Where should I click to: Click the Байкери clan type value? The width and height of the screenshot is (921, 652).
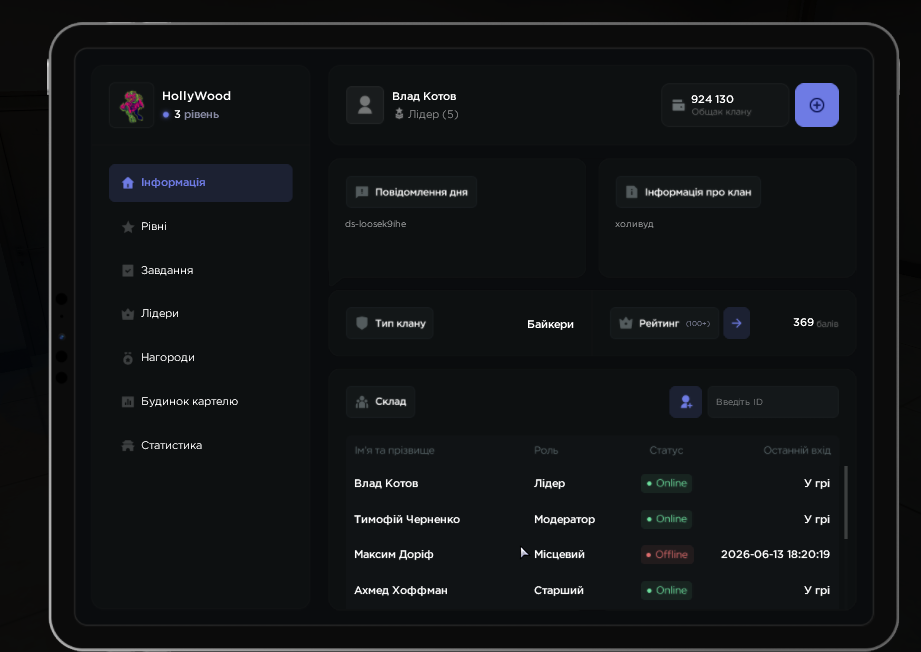point(550,324)
